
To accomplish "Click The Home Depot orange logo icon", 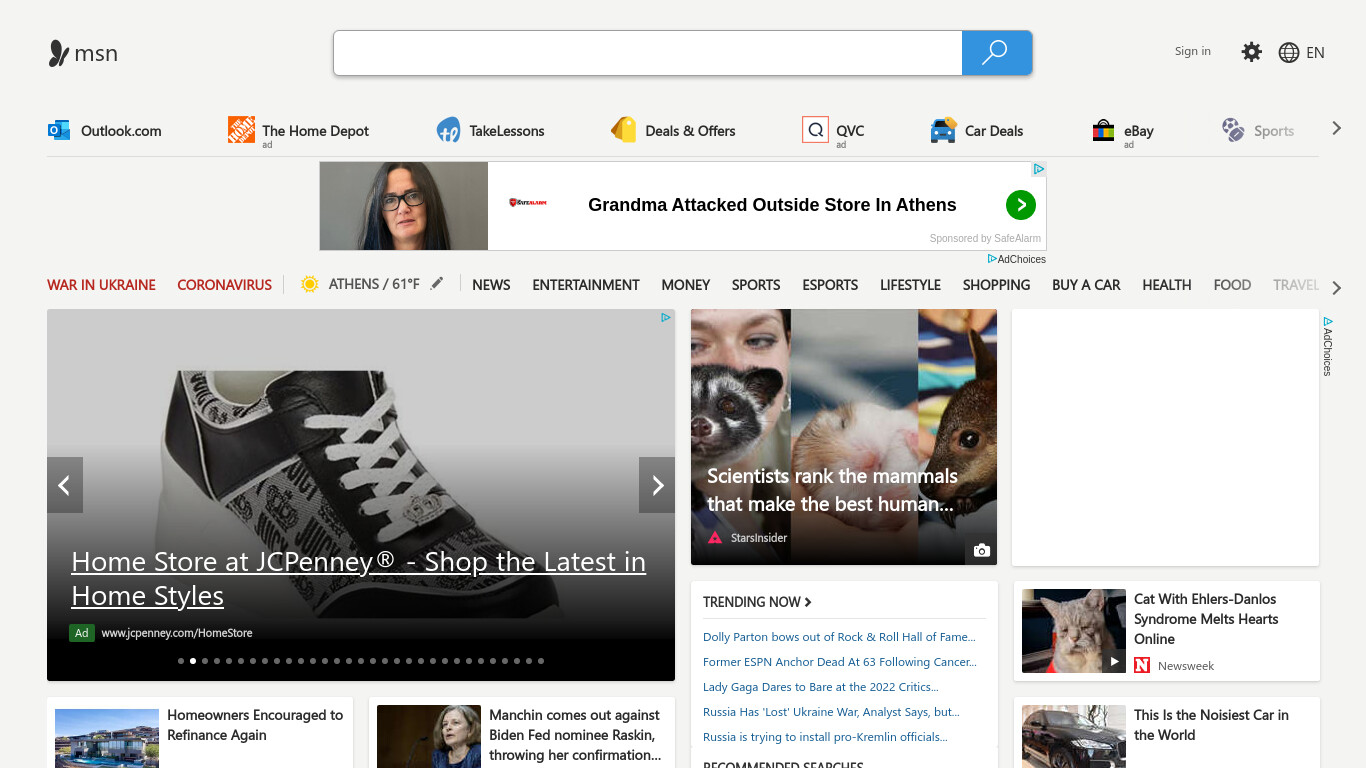I will coord(241,129).
